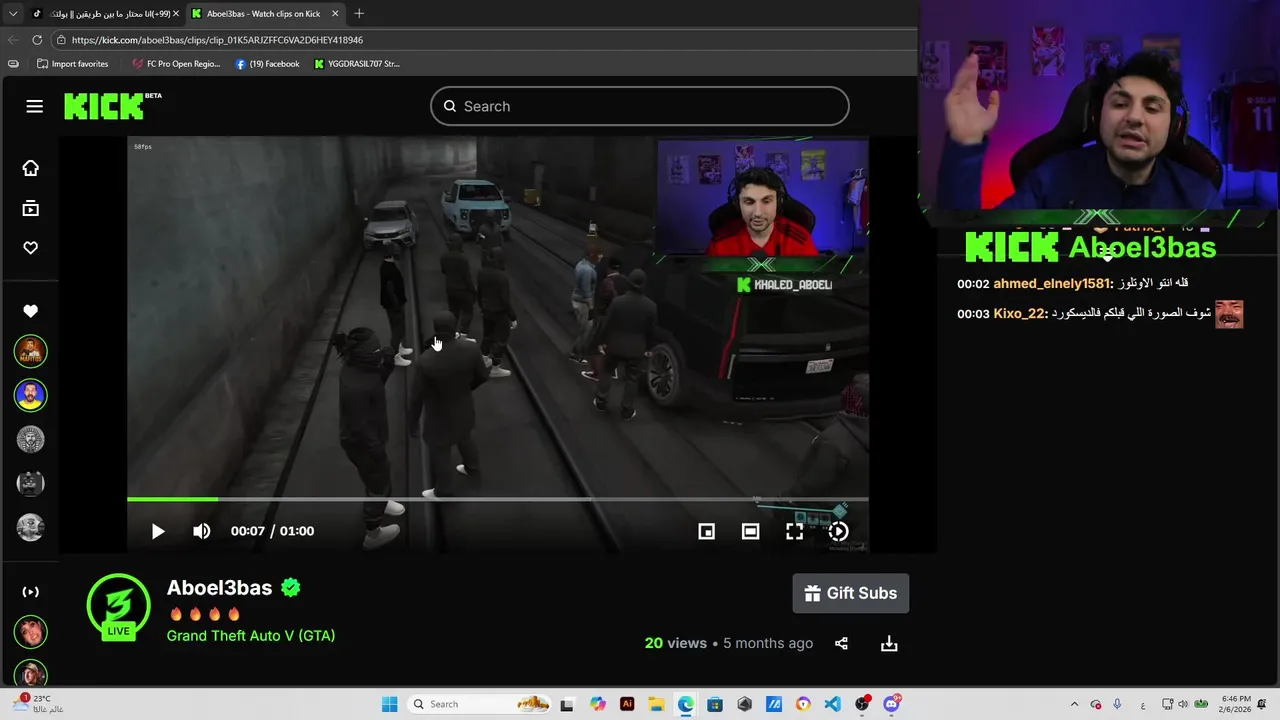Viewport: 1280px width, 720px height.
Task: Close the Aboel3bas Kick tab
Action: [x=335, y=14]
